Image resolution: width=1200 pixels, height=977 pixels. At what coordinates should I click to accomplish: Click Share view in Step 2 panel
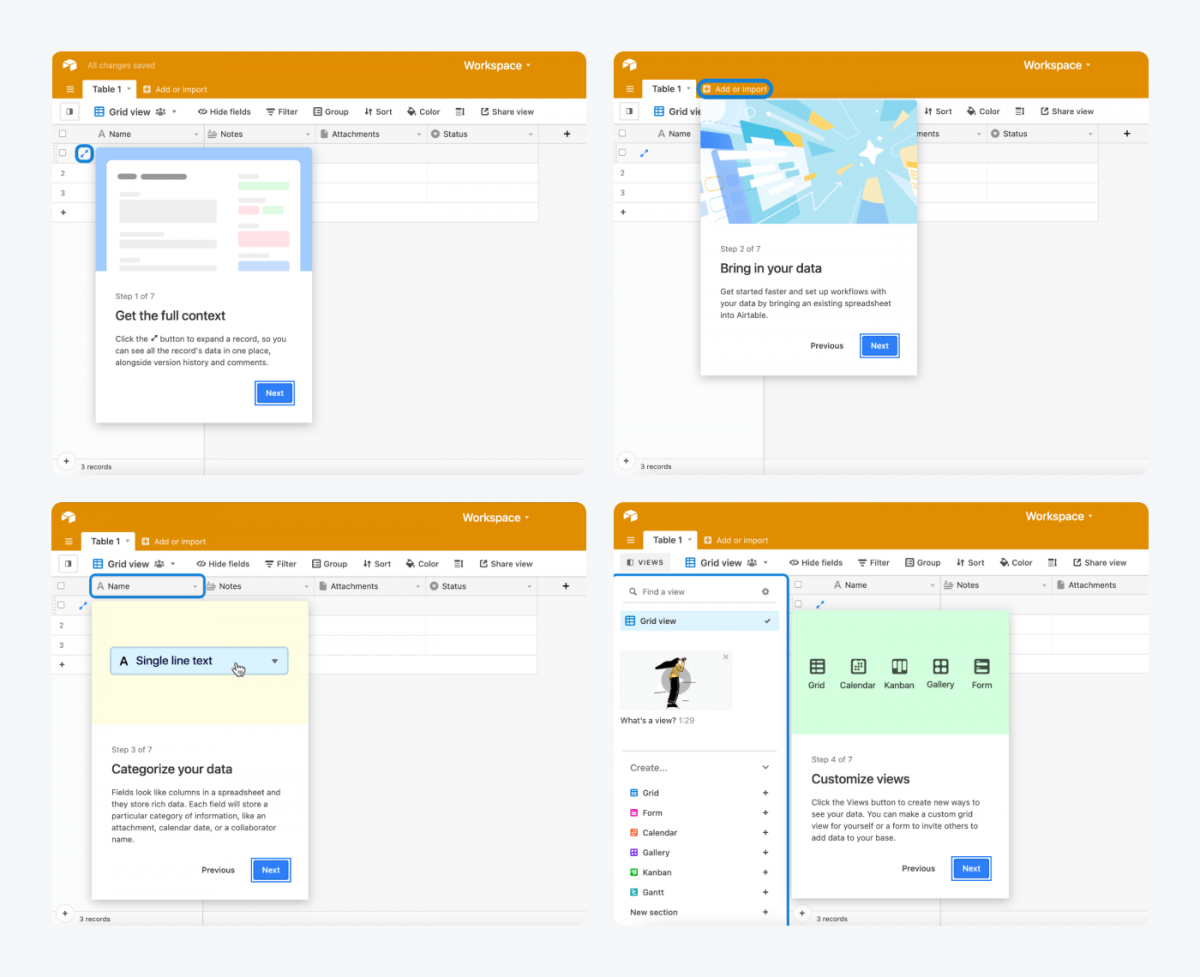(1067, 112)
